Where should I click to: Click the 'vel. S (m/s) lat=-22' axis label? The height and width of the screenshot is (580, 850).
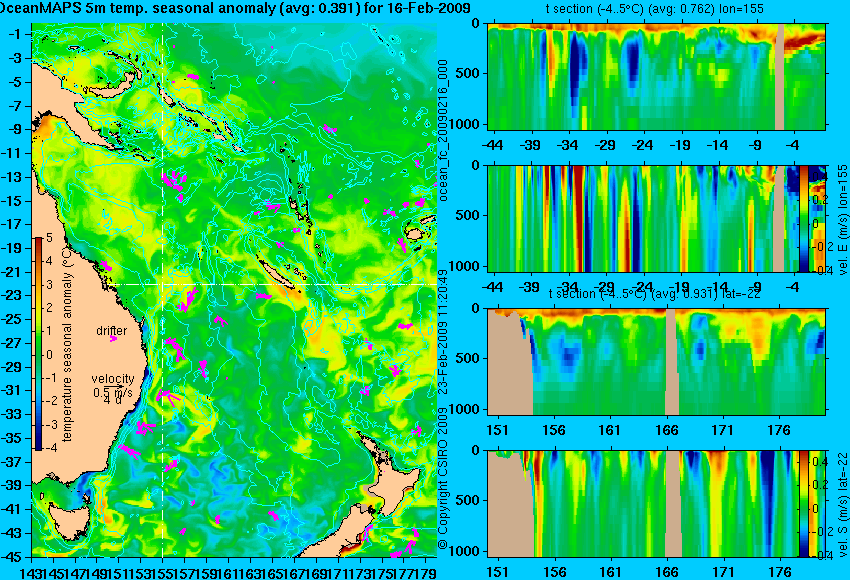pos(842,504)
